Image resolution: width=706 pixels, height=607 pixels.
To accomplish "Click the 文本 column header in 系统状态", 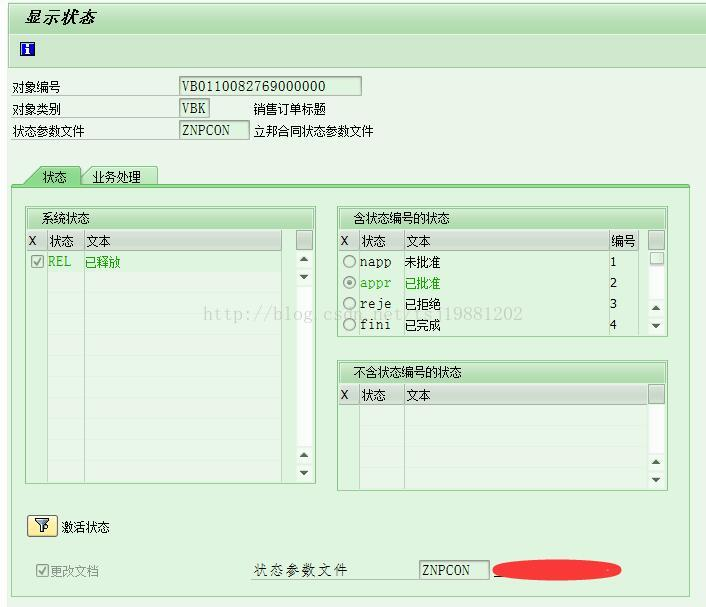I will 182,241.
